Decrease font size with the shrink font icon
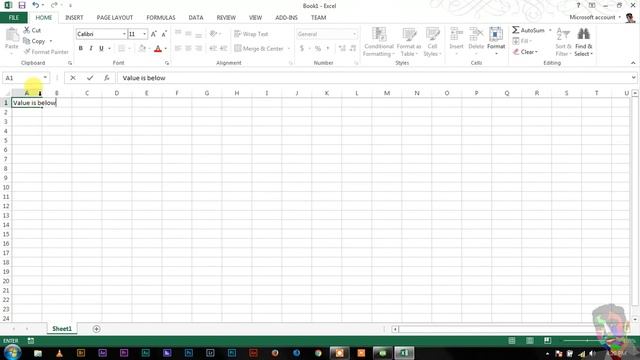 coord(164,34)
